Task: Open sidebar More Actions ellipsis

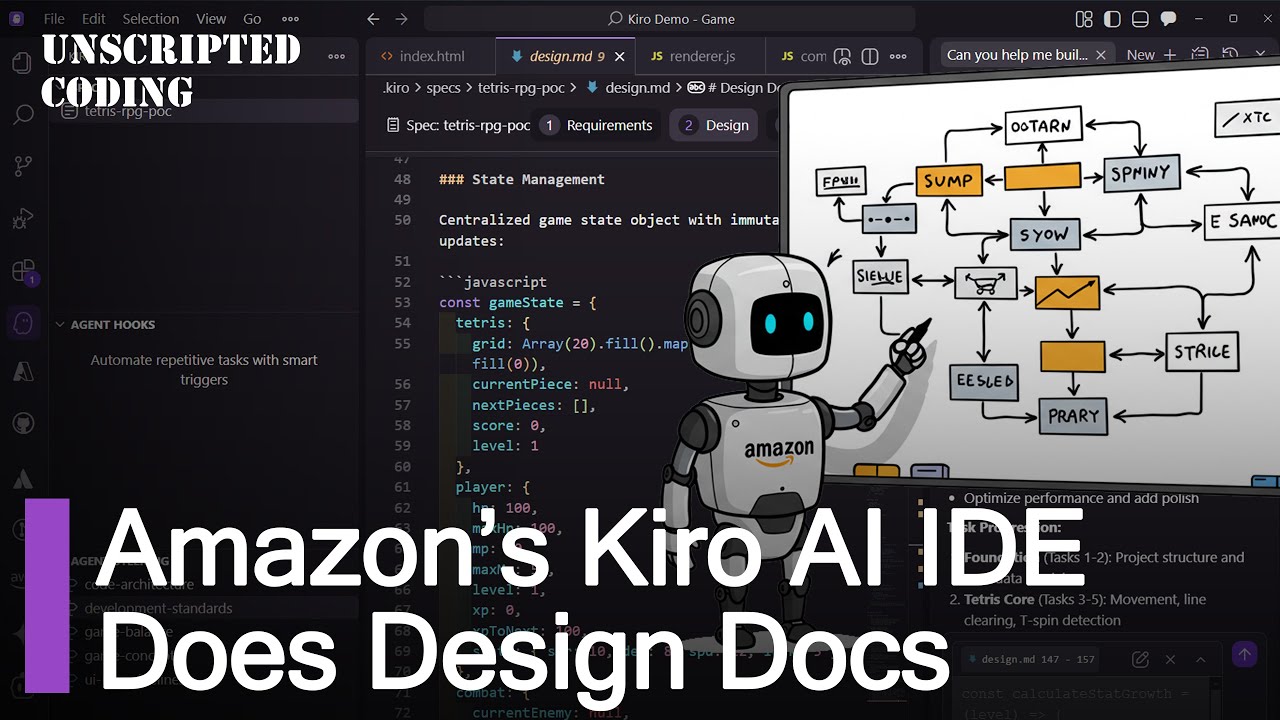Action: 337,56
